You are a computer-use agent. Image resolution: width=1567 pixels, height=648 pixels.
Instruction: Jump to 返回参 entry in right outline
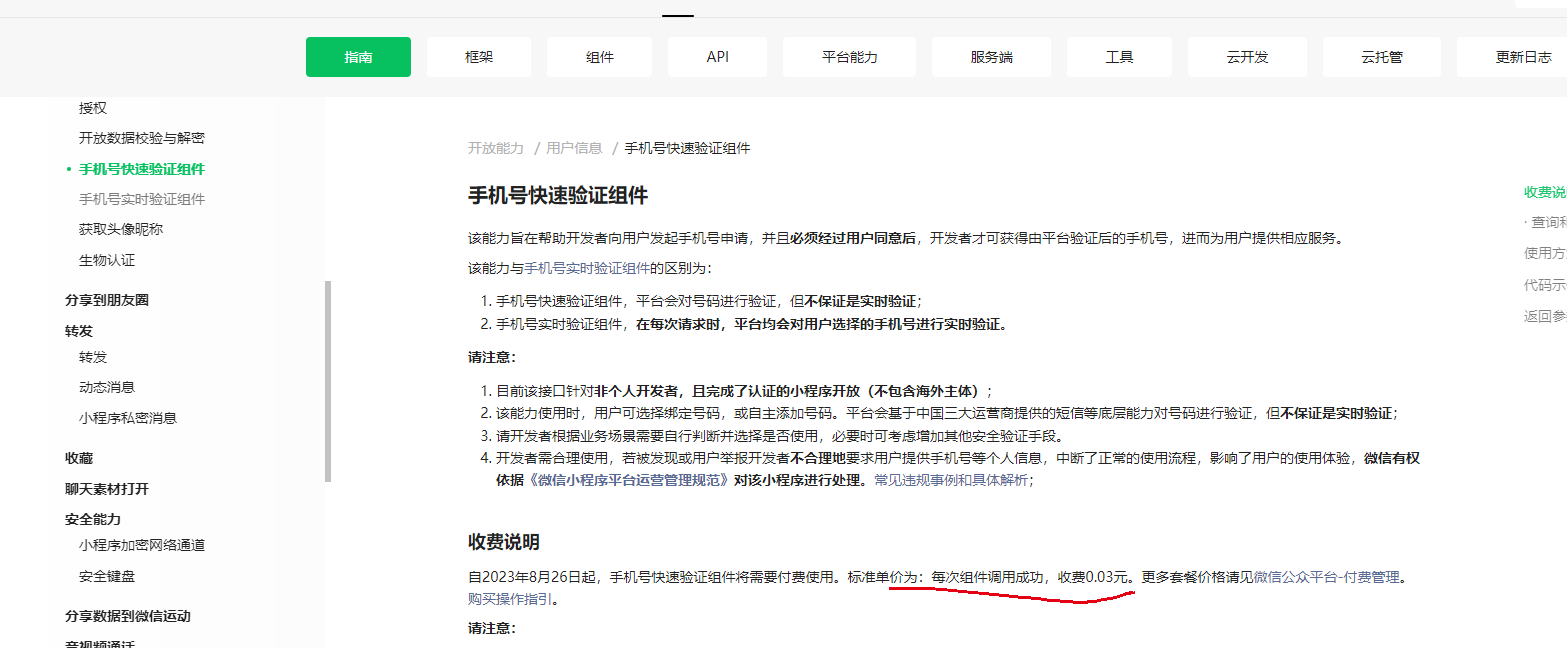point(1545,316)
